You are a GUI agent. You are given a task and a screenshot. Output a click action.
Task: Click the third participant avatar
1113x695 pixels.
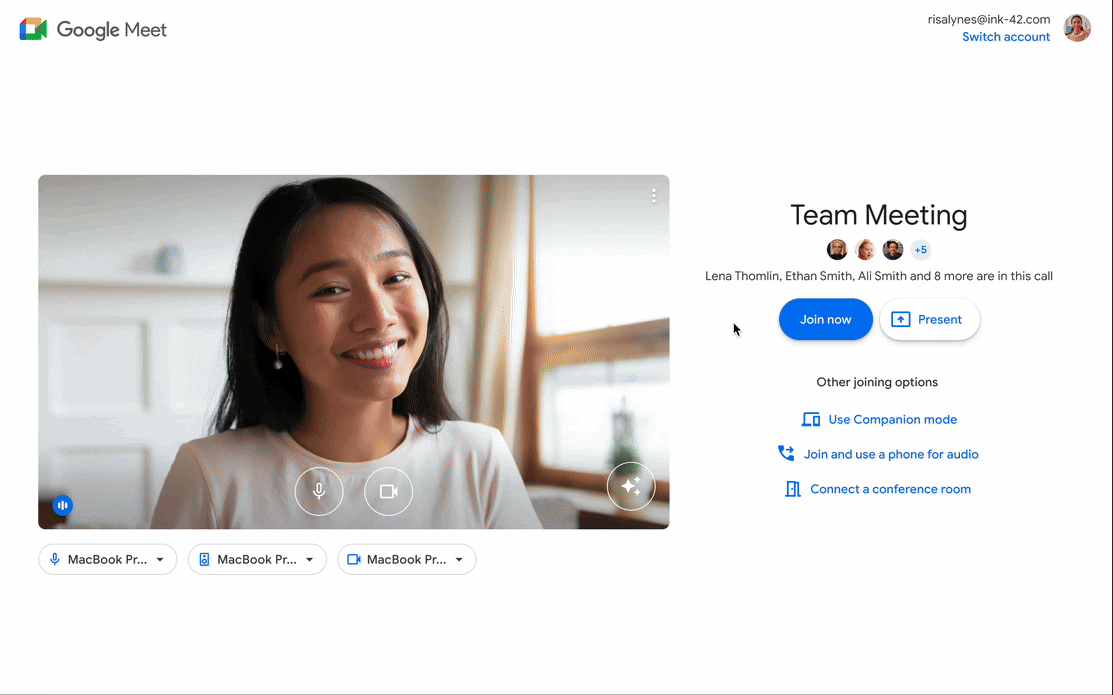coord(892,250)
